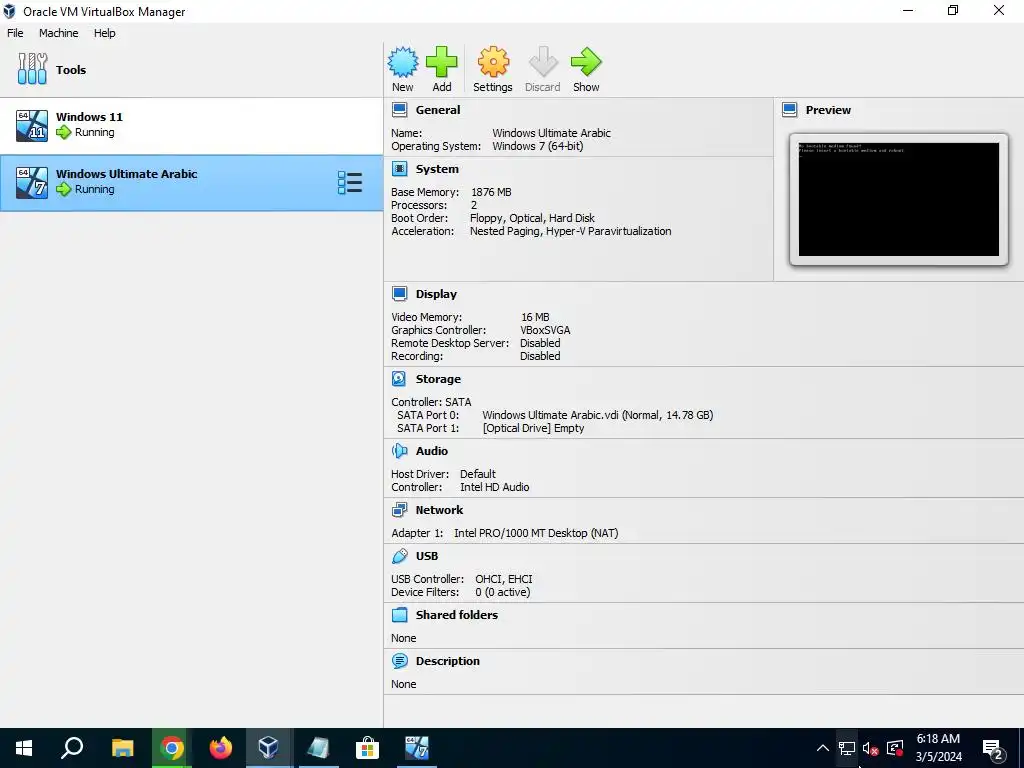This screenshot has width=1024, height=768.
Task: Click the Network section icon
Action: click(x=400, y=510)
